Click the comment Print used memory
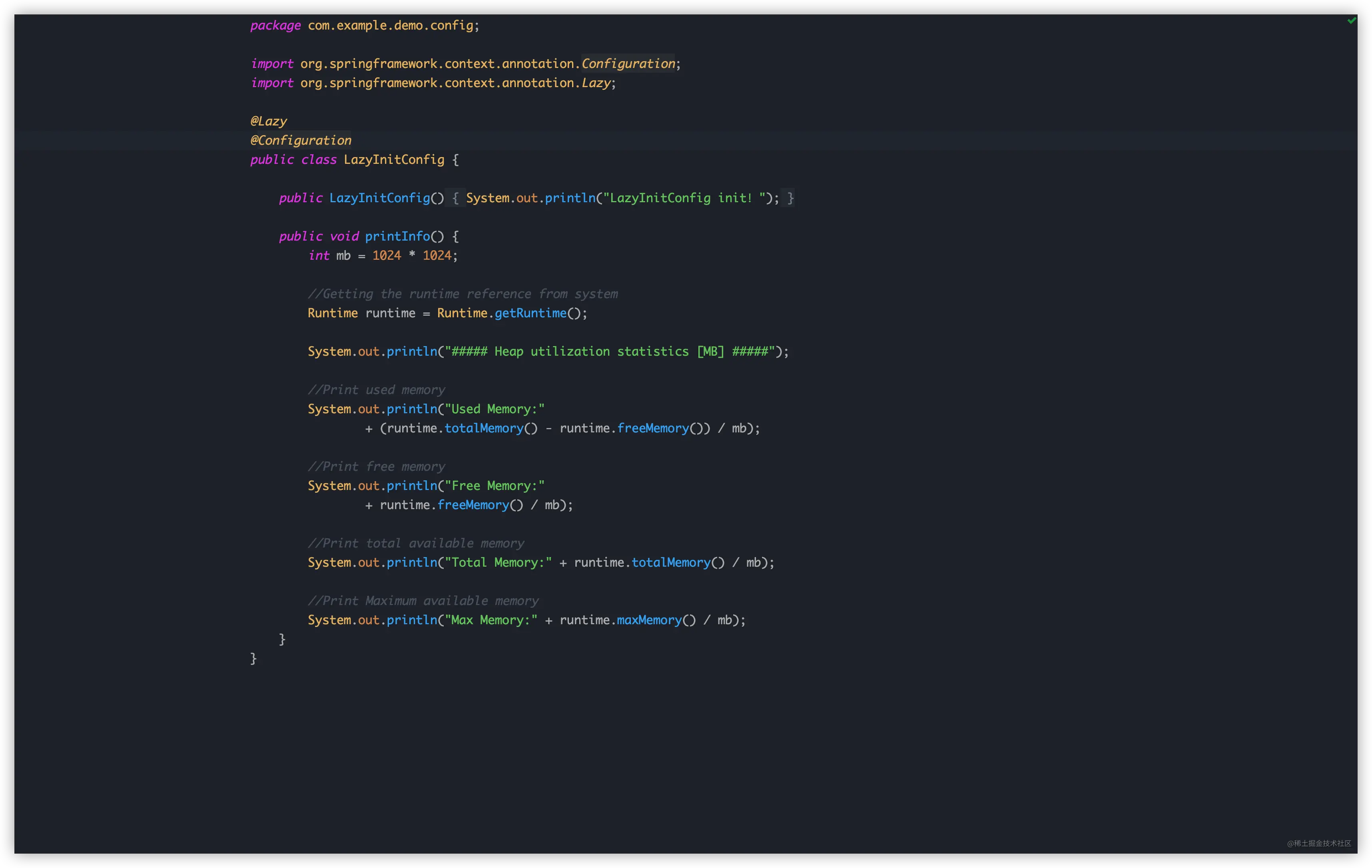 pyautogui.click(x=376, y=390)
